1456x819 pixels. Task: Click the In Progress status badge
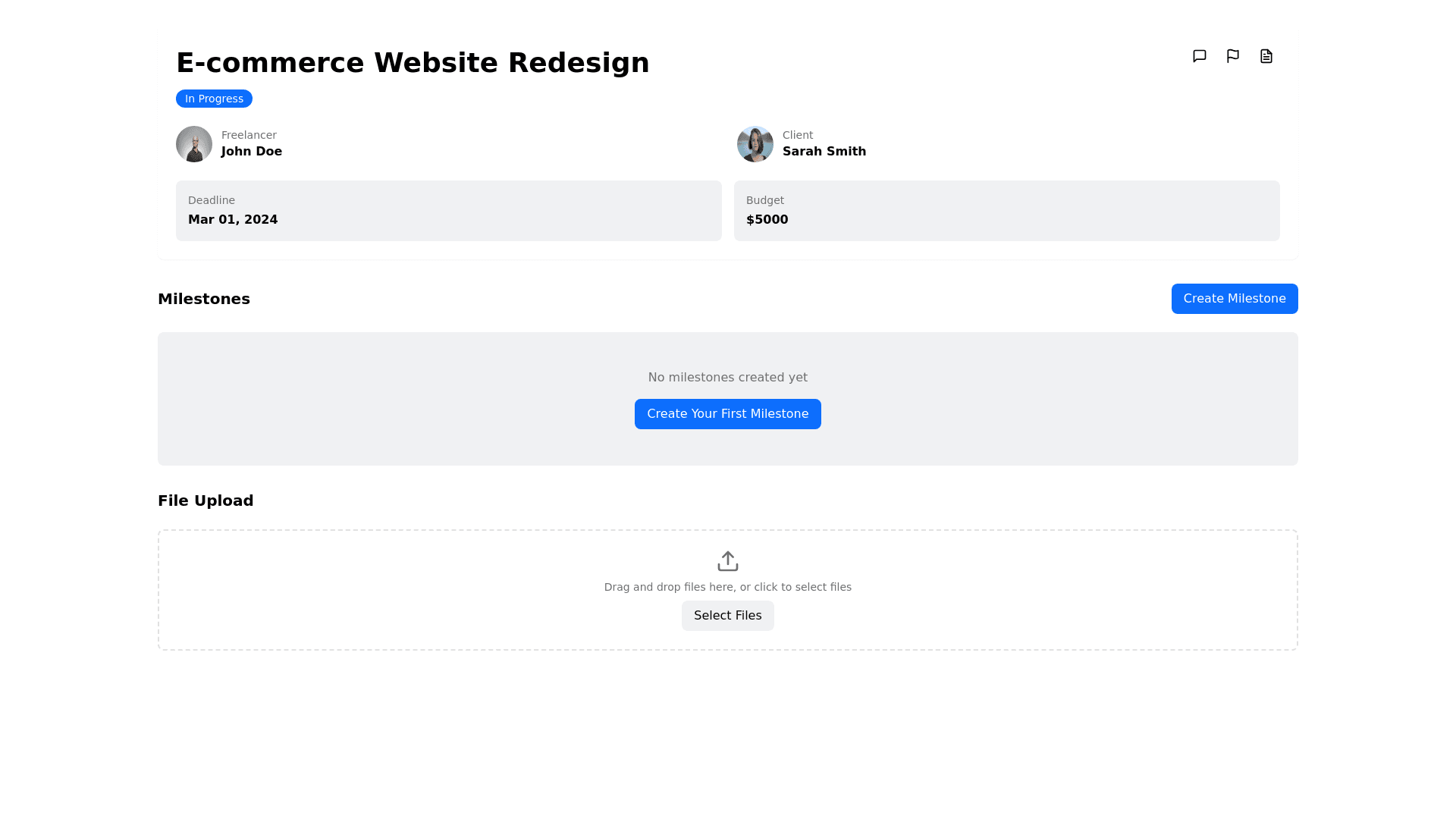click(x=214, y=99)
